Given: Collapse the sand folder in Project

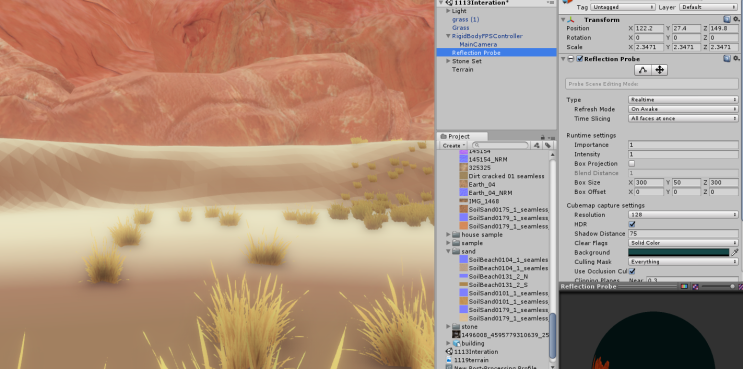Looking at the screenshot, I should coord(448,252).
